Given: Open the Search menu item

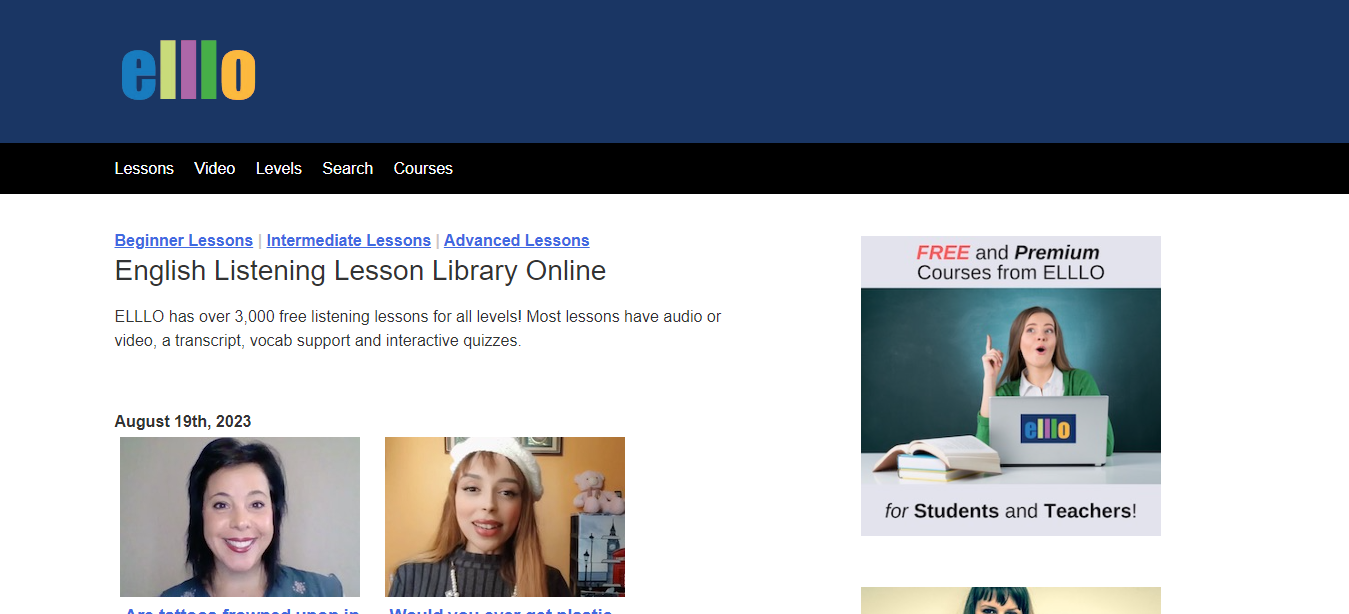Looking at the screenshot, I should (348, 168).
